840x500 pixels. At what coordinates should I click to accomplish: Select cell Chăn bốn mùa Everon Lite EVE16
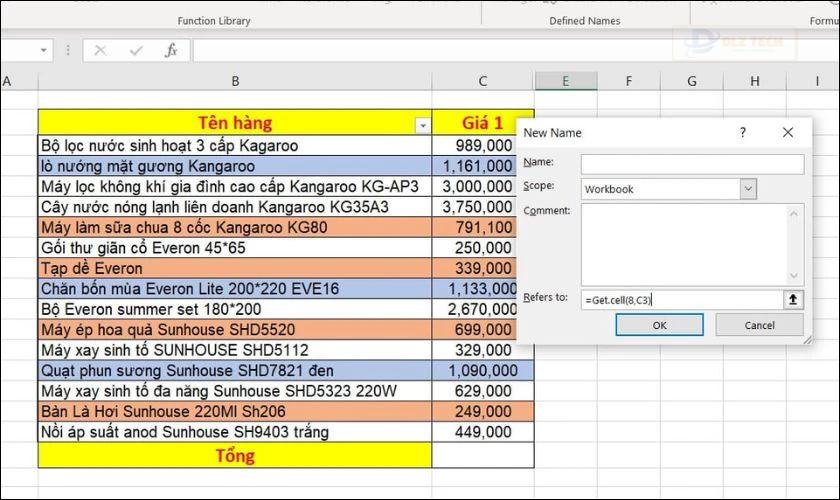235,288
